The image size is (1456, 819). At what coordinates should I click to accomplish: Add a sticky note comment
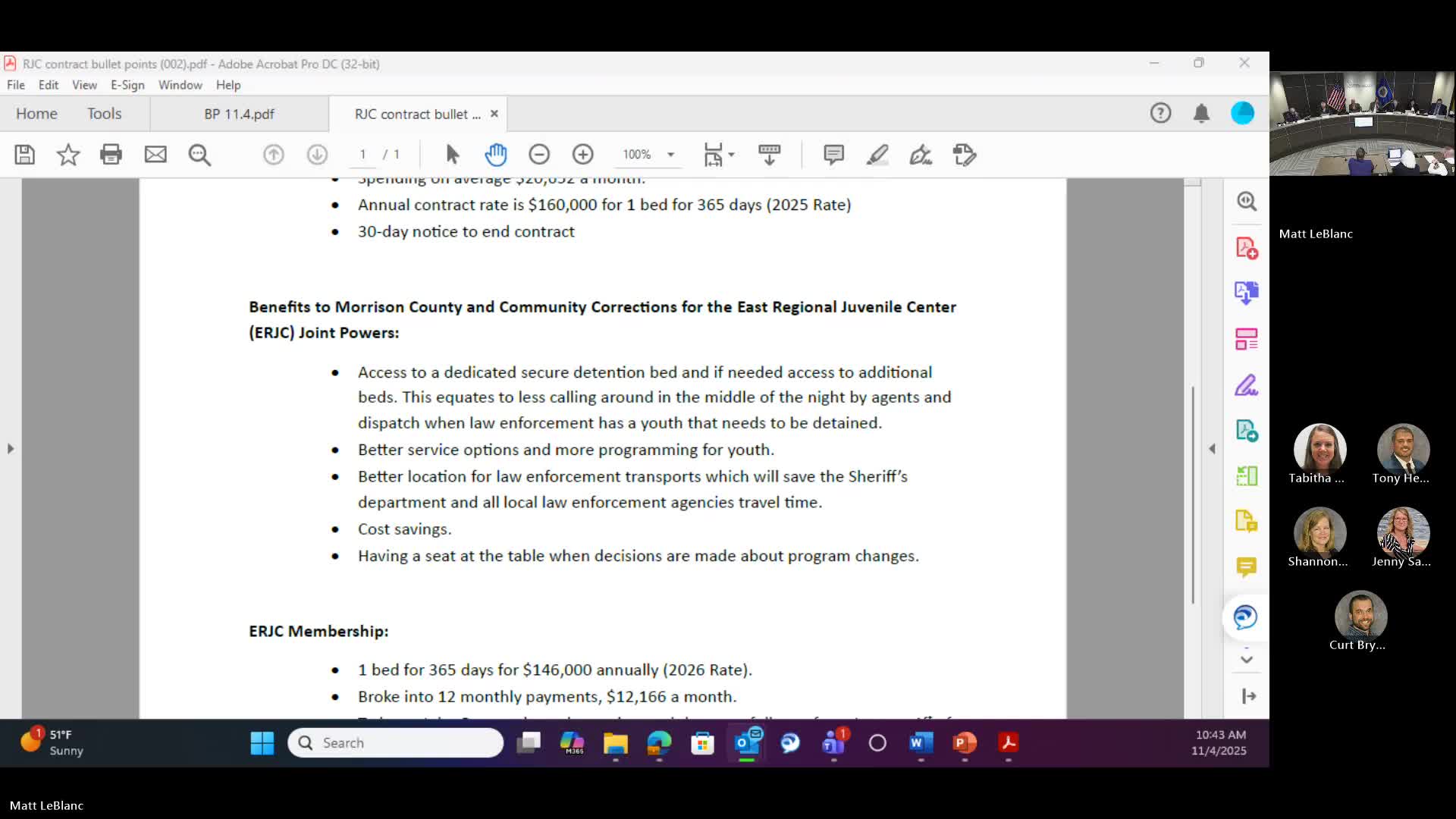(x=833, y=155)
